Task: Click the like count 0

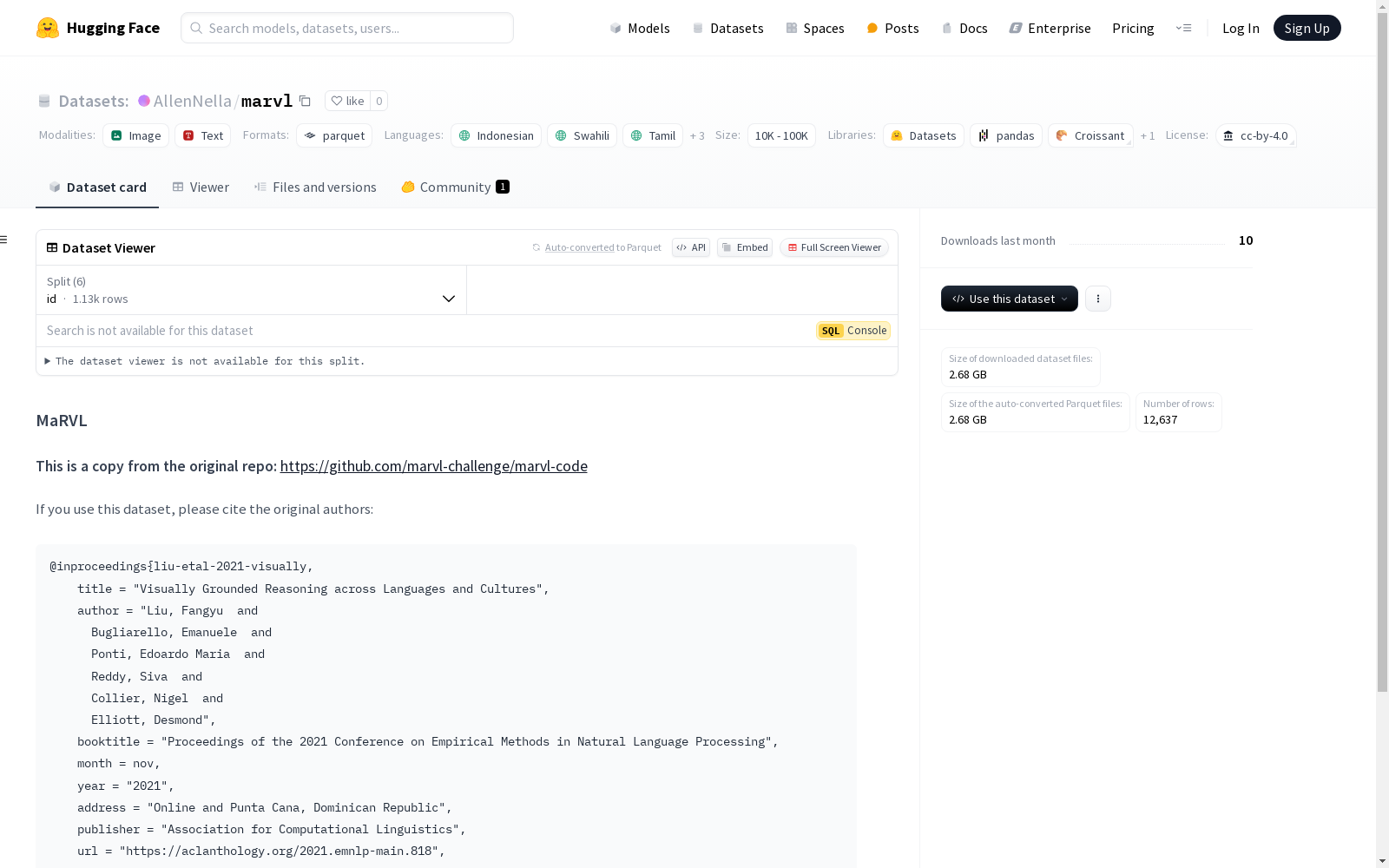Action: 379,101
